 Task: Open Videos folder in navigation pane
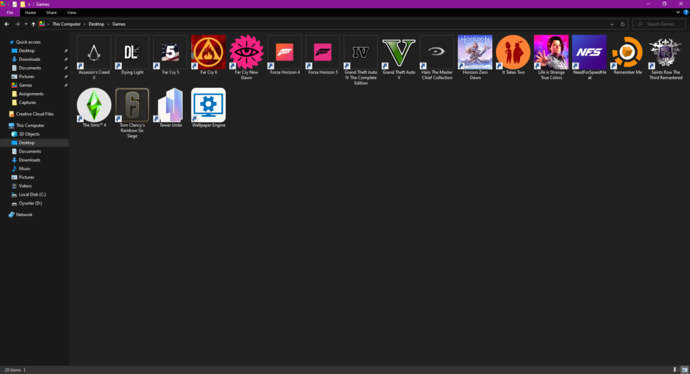(x=25, y=186)
